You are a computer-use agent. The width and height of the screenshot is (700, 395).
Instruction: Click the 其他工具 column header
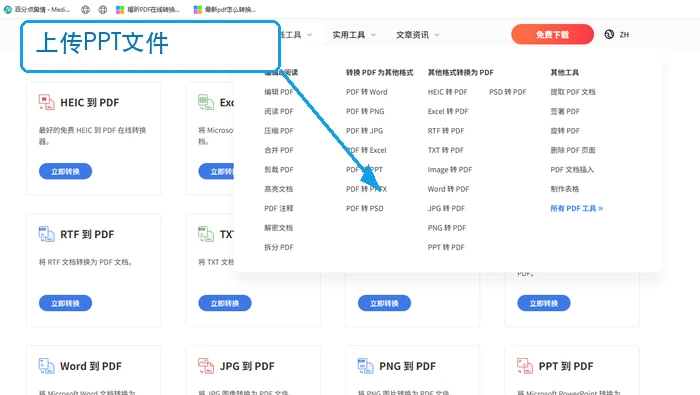pyautogui.click(x=564, y=72)
